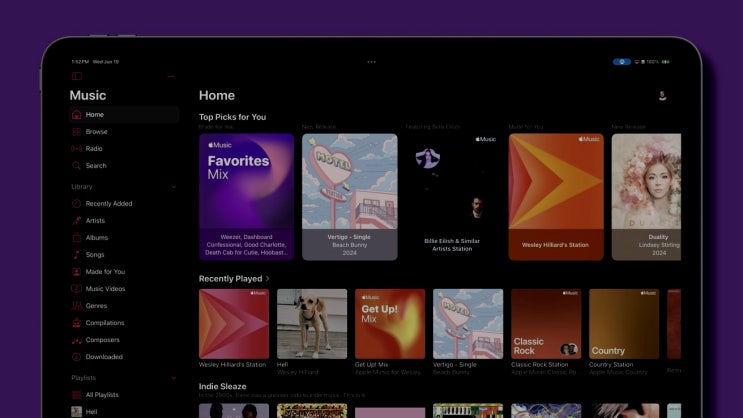Open Vertigo - Single in Top Picks
743x418 pixels.
pyautogui.click(x=350, y=197)
